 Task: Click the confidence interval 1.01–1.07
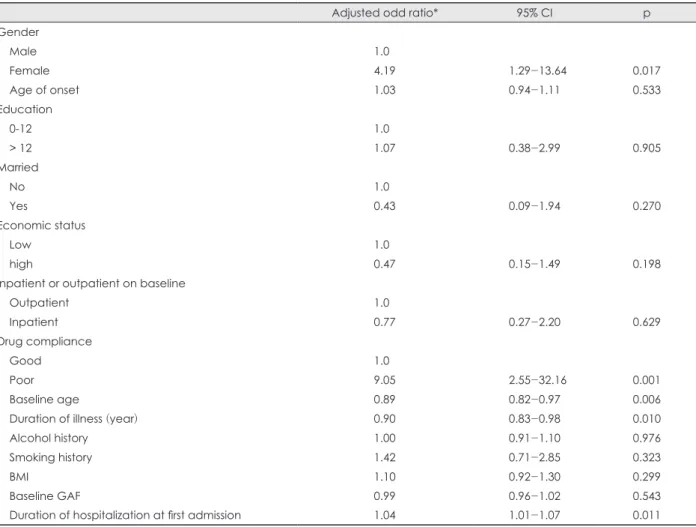tap(534, 515)
